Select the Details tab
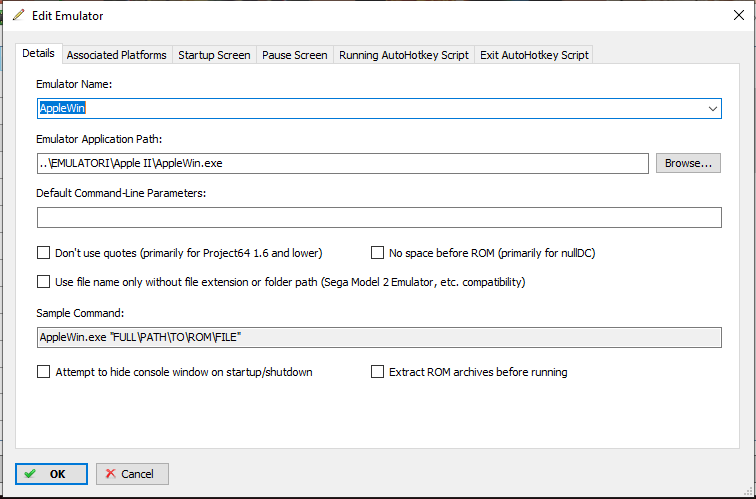 point(38,54)
